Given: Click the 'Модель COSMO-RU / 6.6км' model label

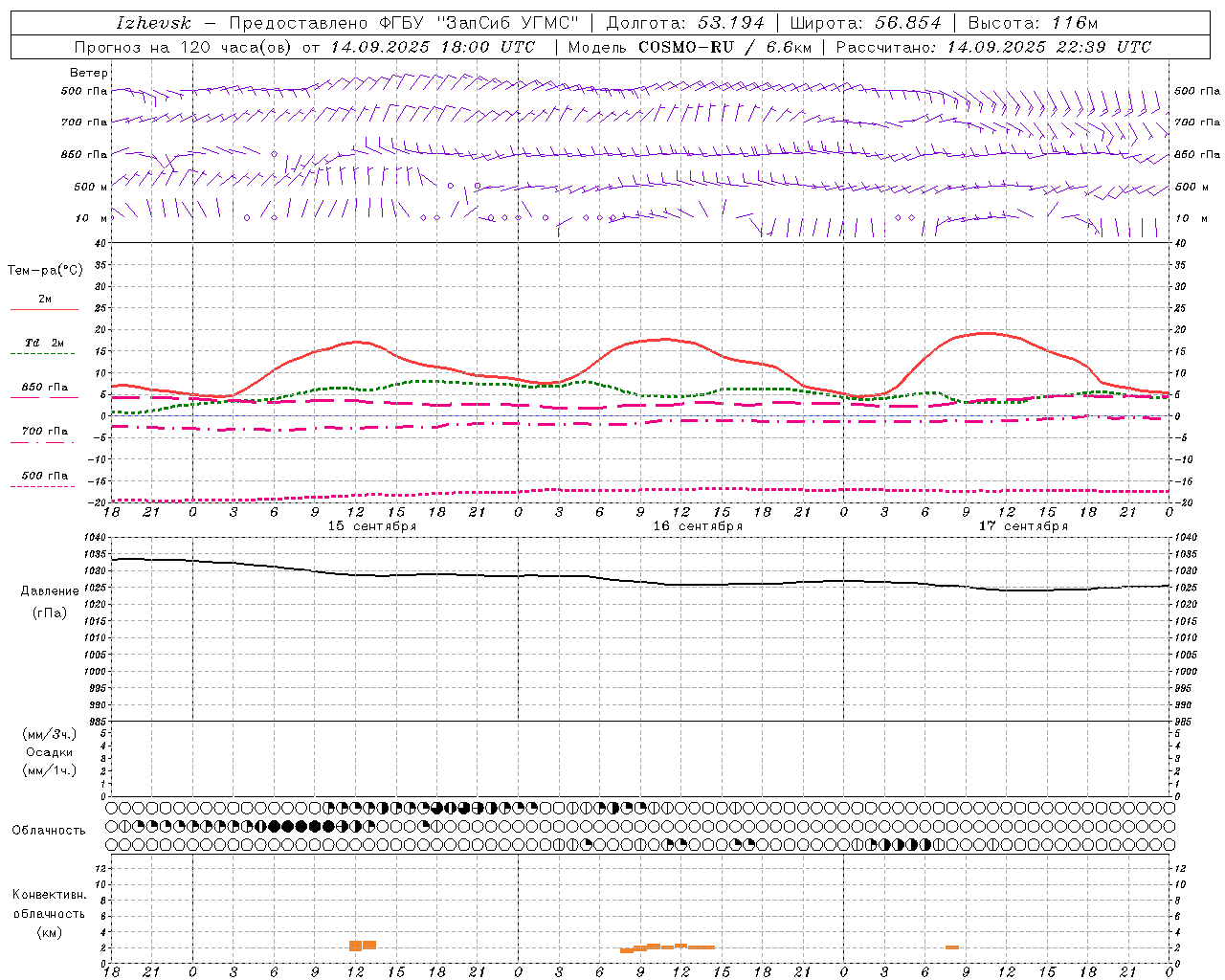Looking at the screenshot, I should pos(690,47).
